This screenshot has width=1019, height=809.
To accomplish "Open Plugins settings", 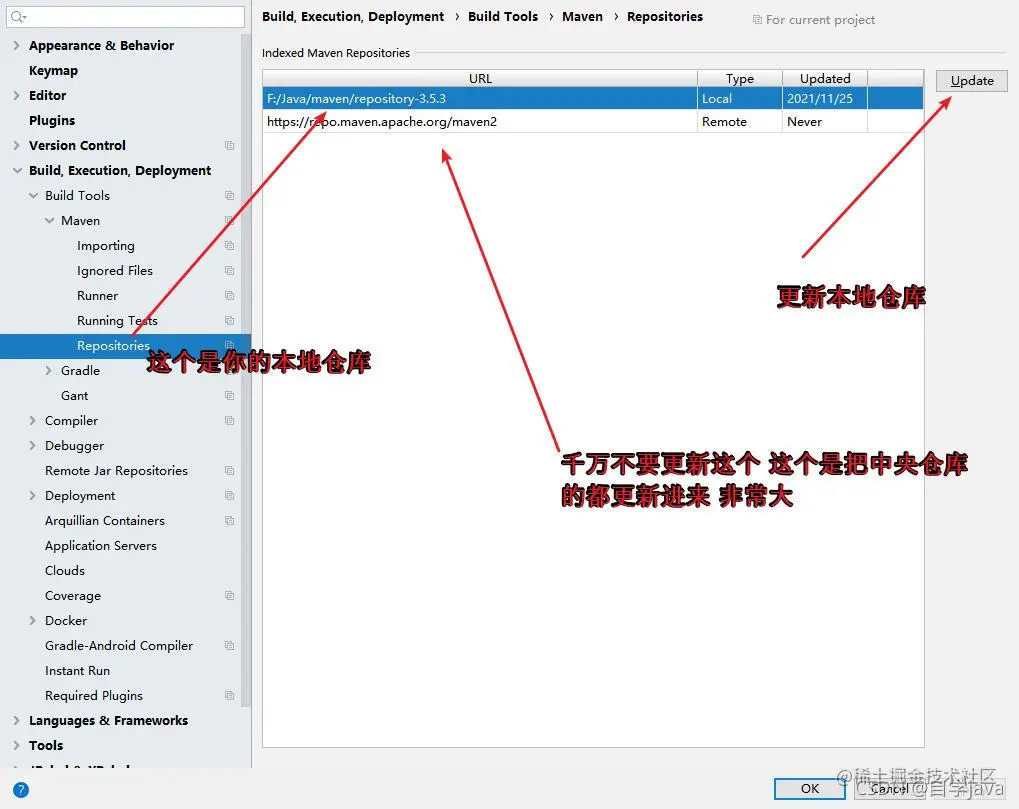I will pos(52,121).
